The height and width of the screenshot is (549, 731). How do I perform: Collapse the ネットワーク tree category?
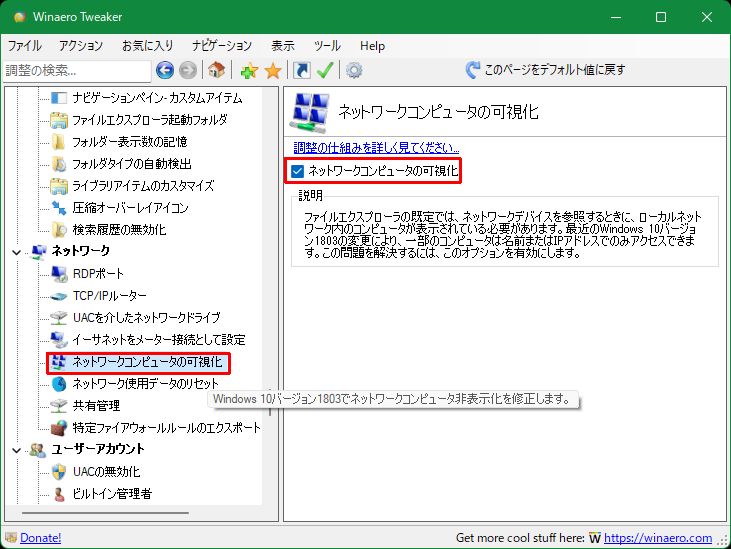[16, 252]
